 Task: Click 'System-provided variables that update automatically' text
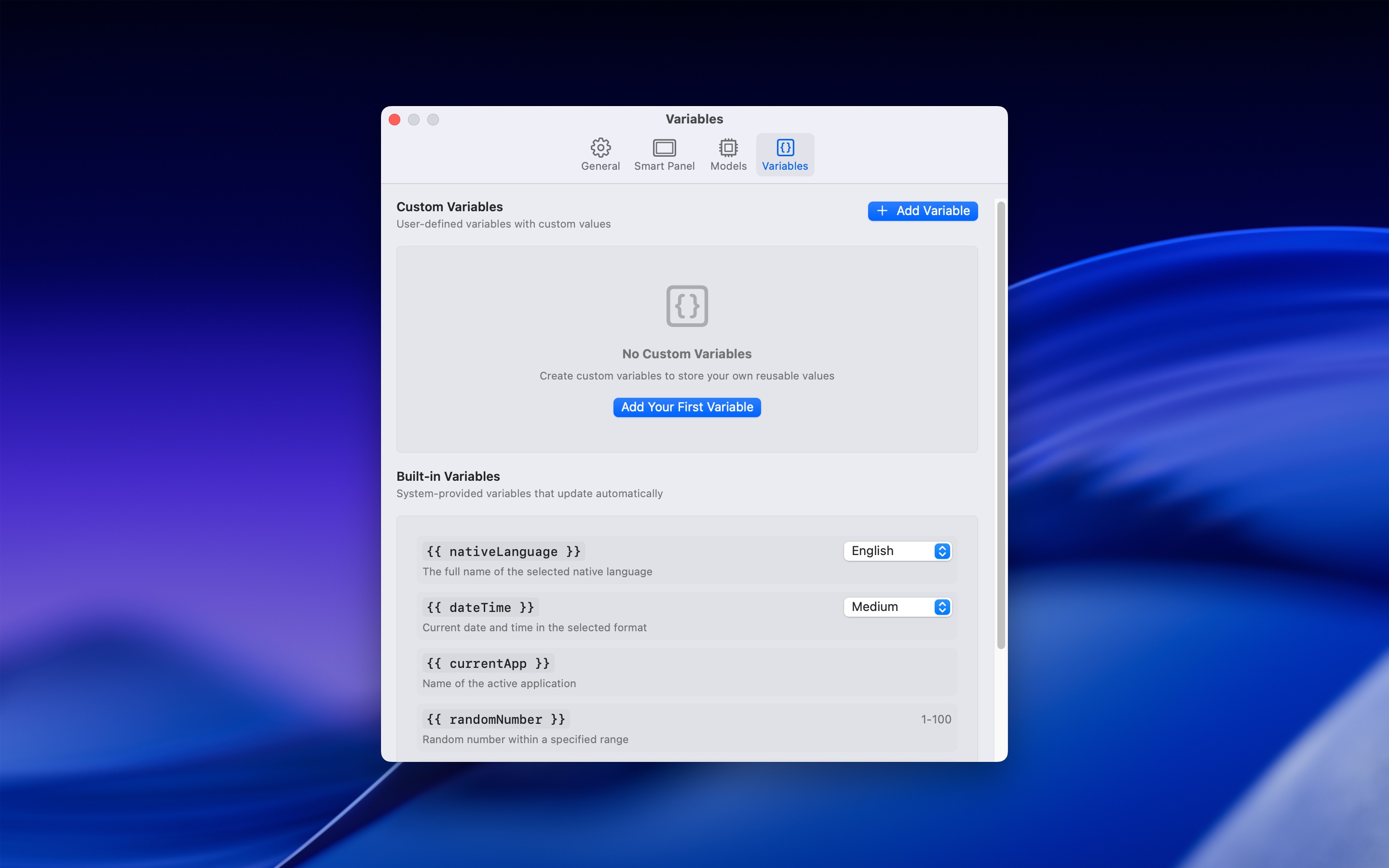(529, 494)
